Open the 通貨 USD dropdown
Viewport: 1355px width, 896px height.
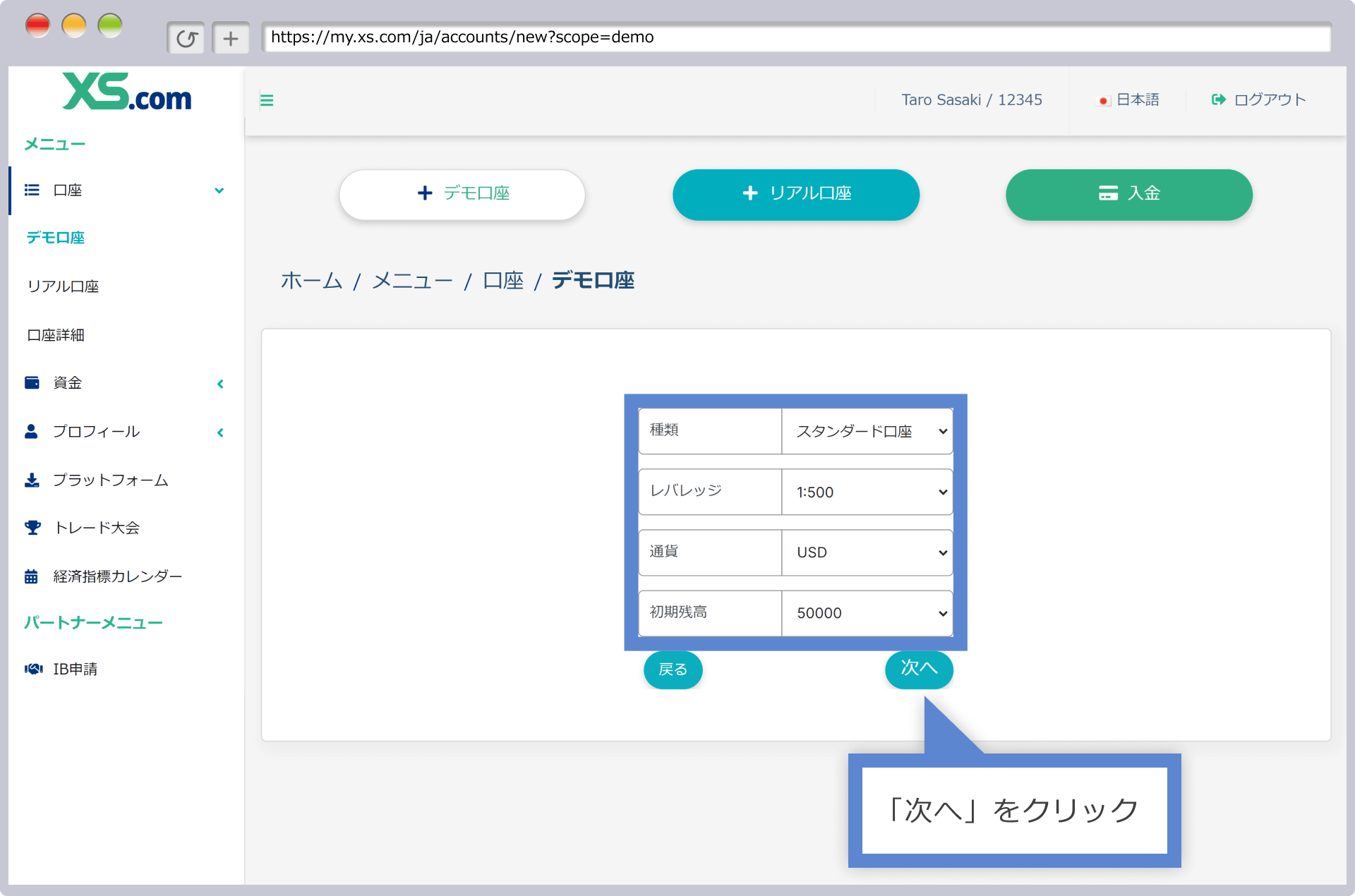(867, 552)
